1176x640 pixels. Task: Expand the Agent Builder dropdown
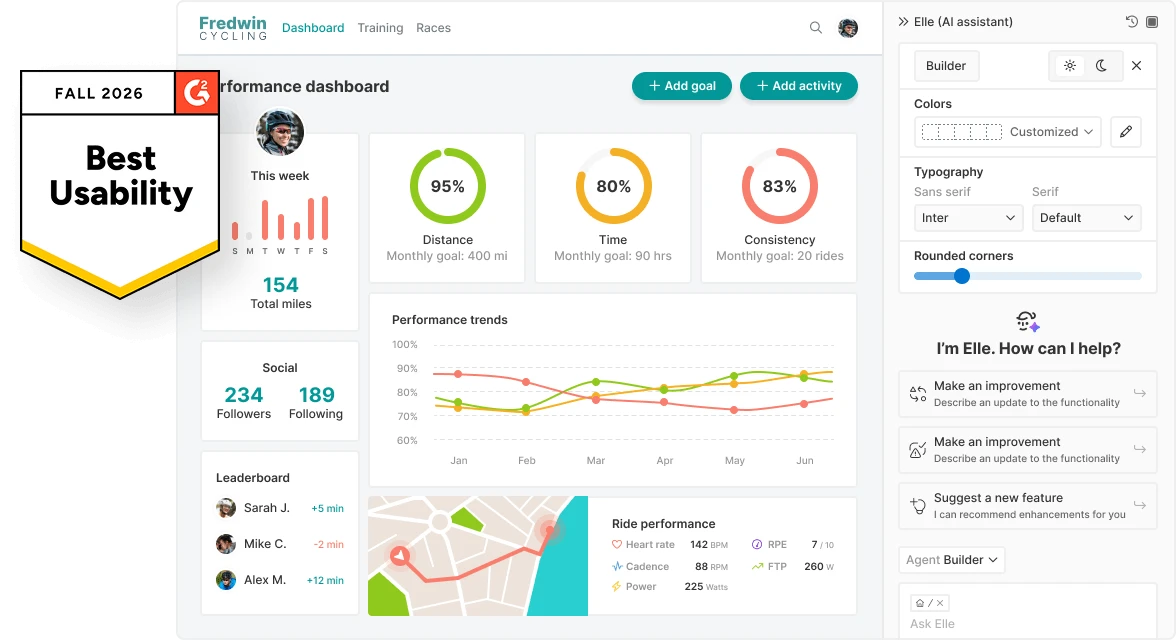click(x=952, y=560)
